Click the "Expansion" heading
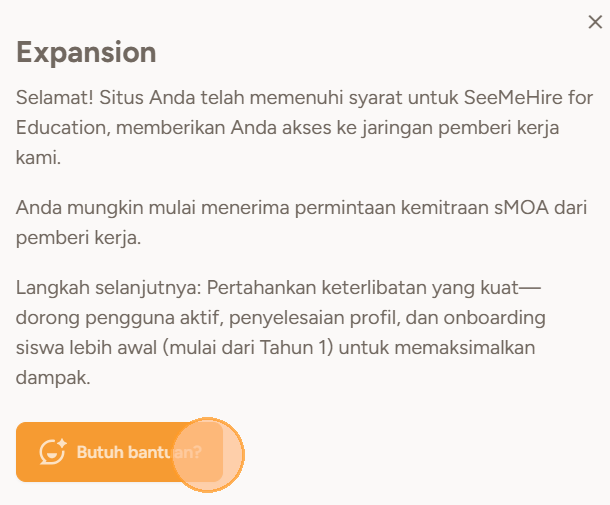This screenshot has width=610, height=505. (x=86, y=53)
